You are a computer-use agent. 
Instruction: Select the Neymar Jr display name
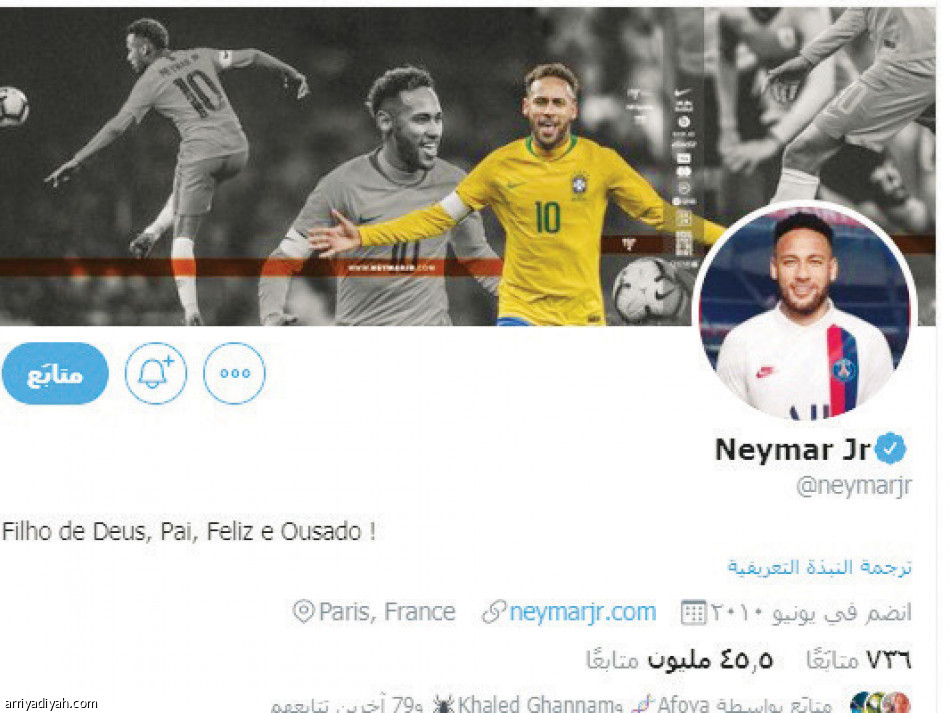pyautogui.click(x=792, y=449)
